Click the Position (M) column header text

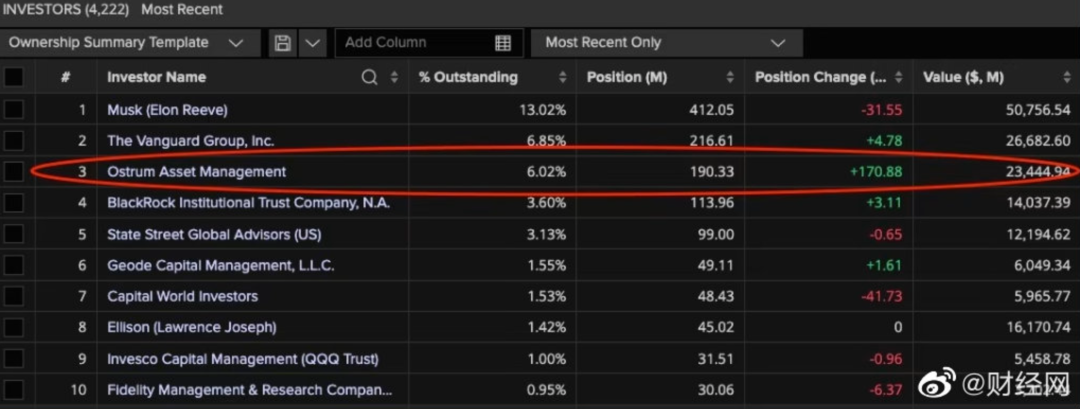[x=627, y=77]
